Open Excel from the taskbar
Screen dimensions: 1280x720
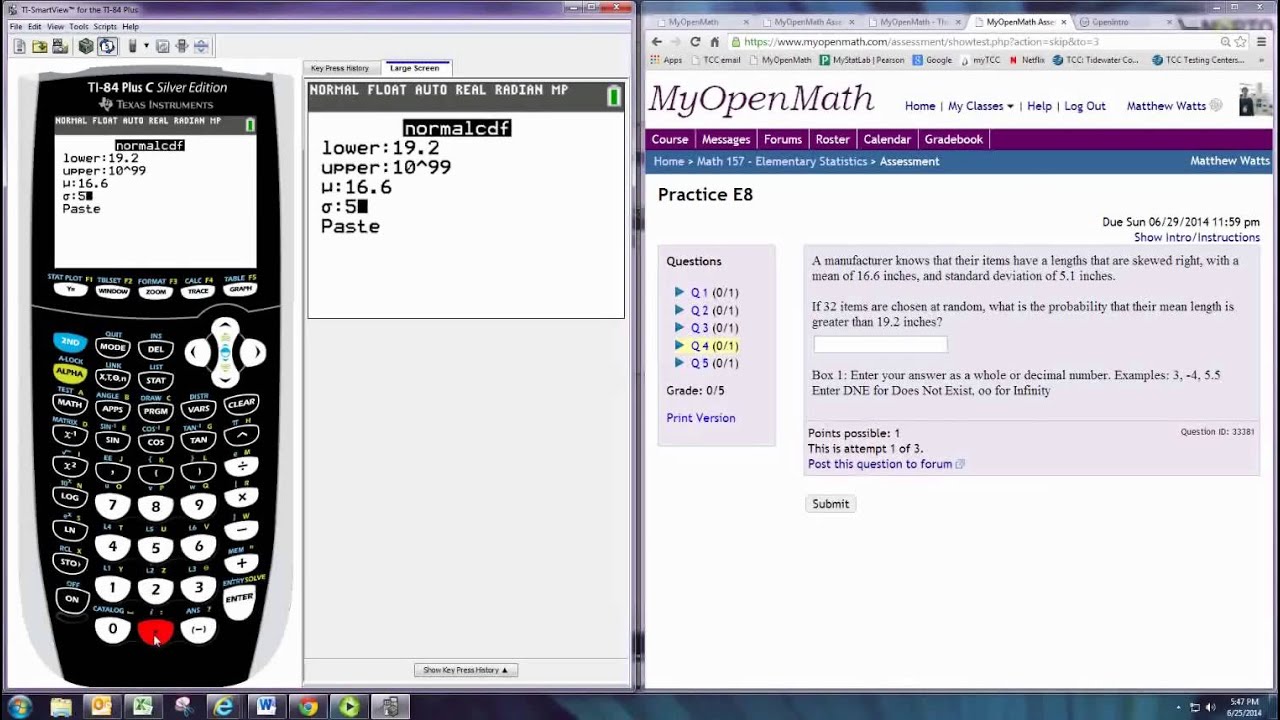(143, 707)
